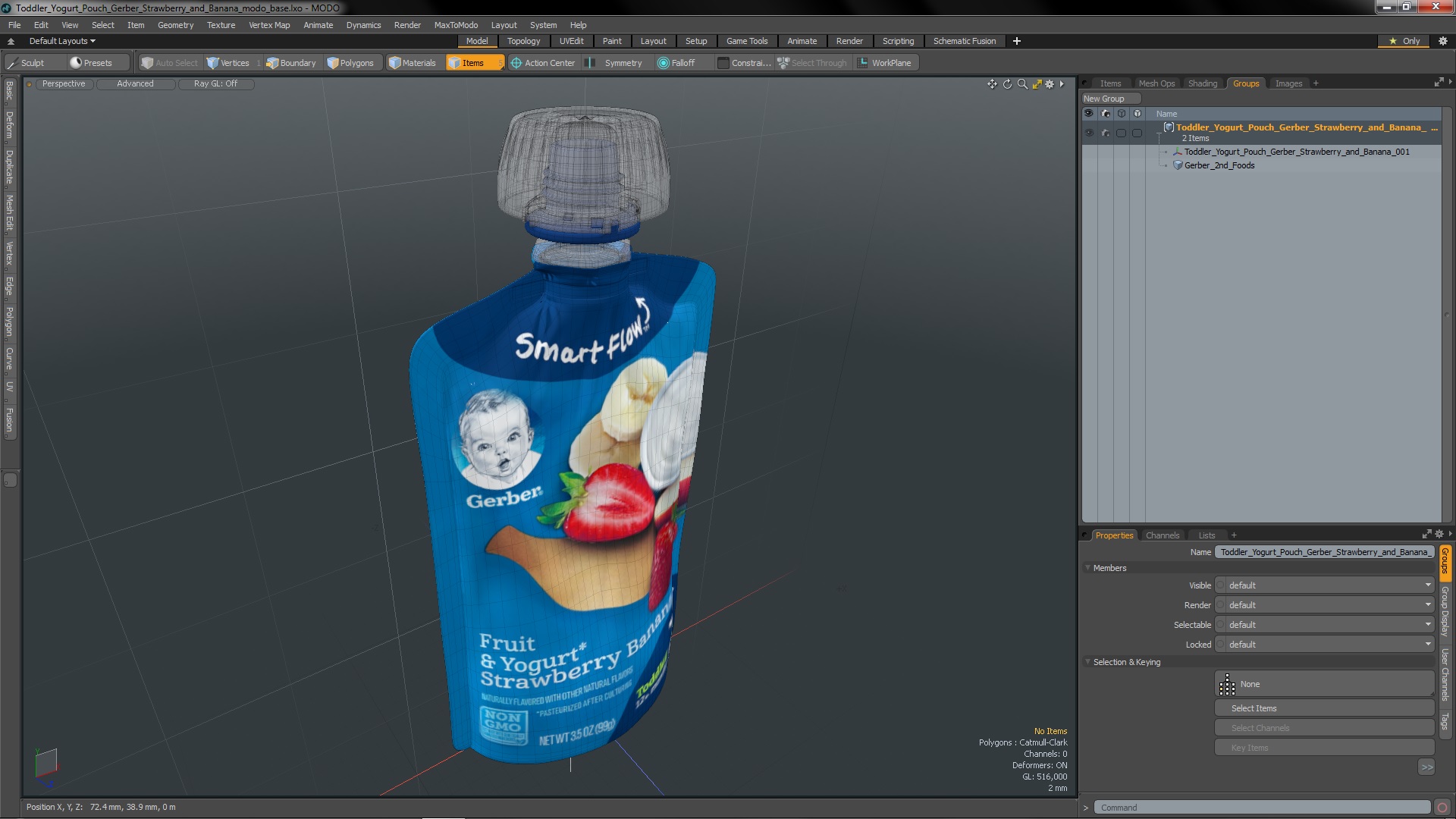Toggle the Only star layout filter
The image size is (1456, 819).
1404,41
